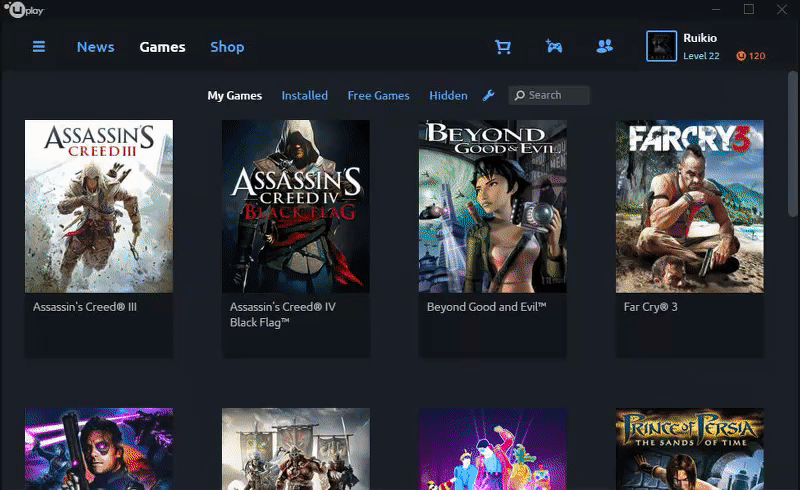
Task: Select the My Games filter
Action: pyautogui.click(x=235, y=95)
